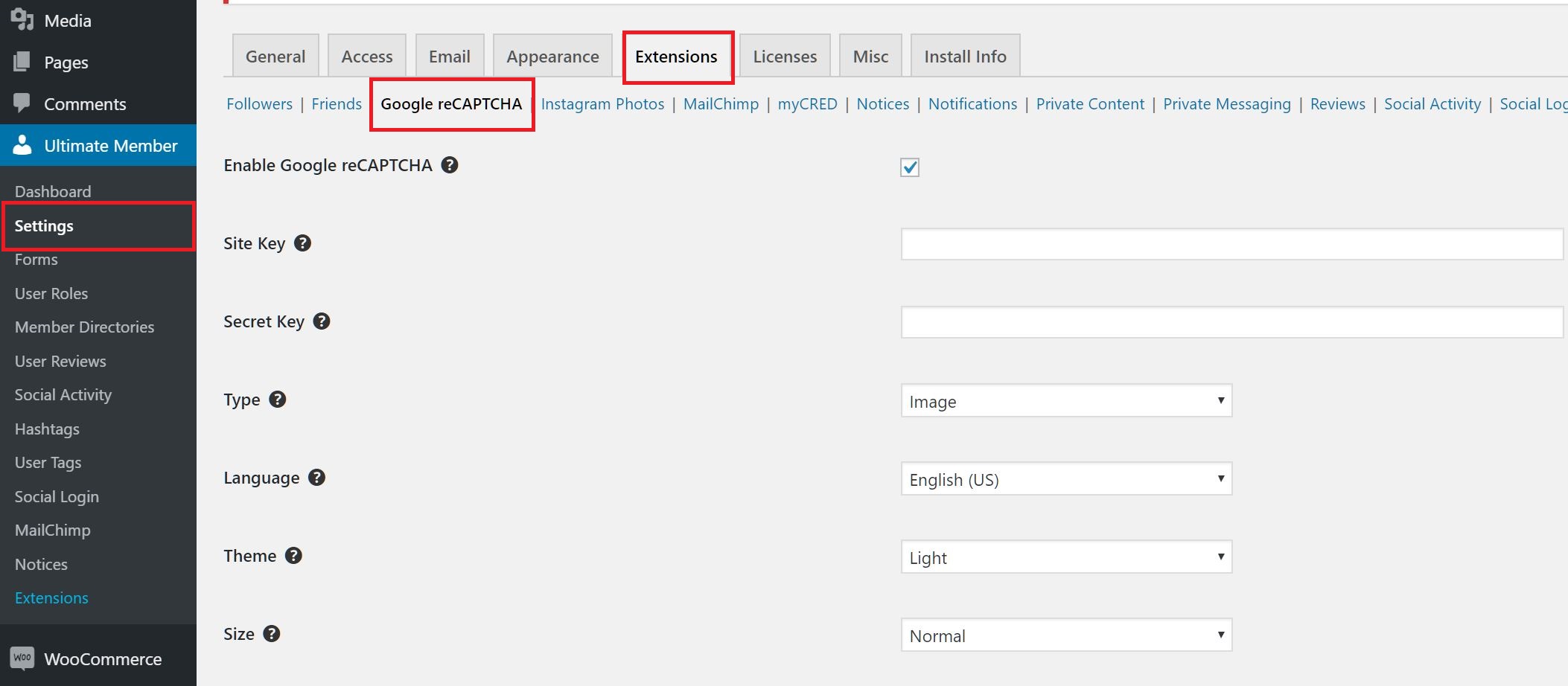Screen dimensions: 1568x686
Task: Click the Comments bubble icon
Action: pos(22,103)
